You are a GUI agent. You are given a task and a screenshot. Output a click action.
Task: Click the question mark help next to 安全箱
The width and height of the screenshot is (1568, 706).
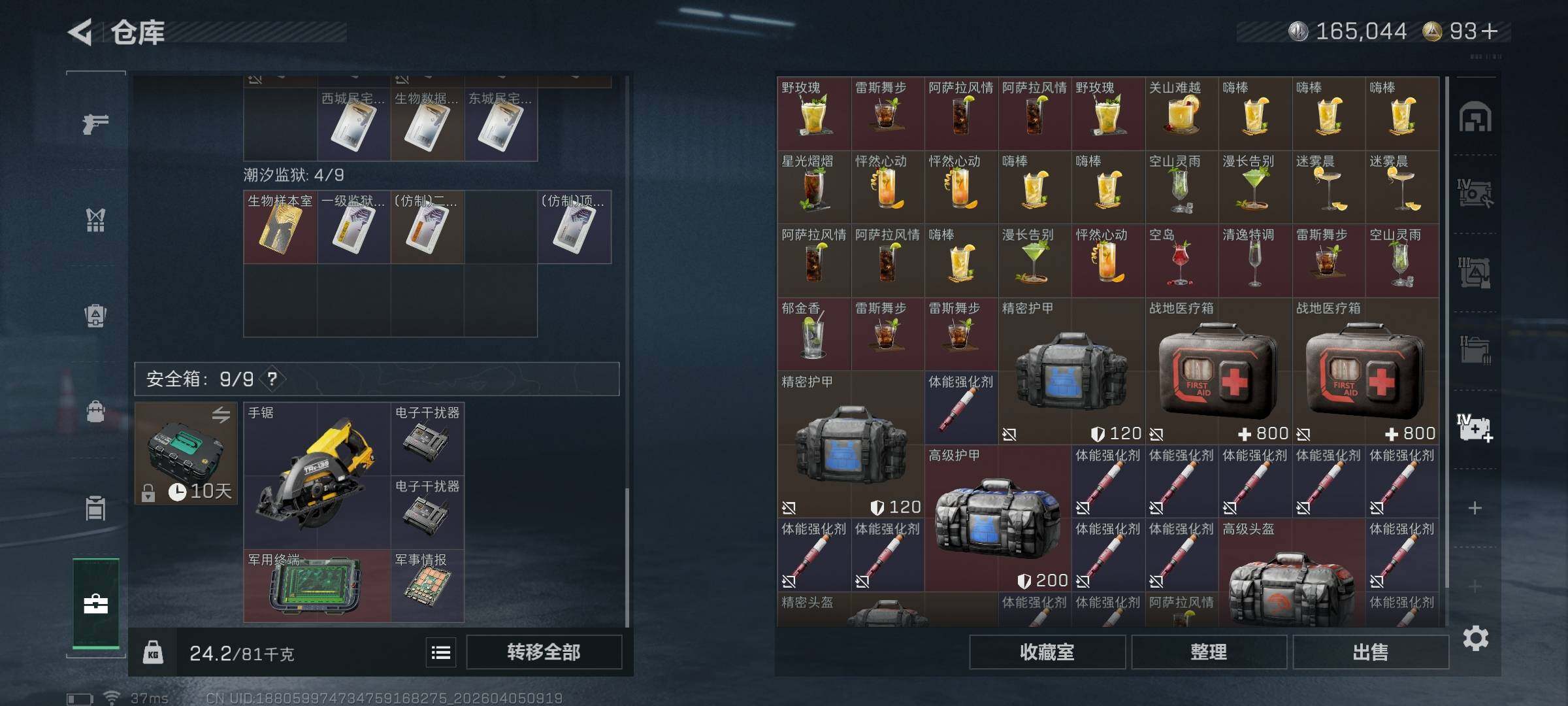click(x=272, y=379)
